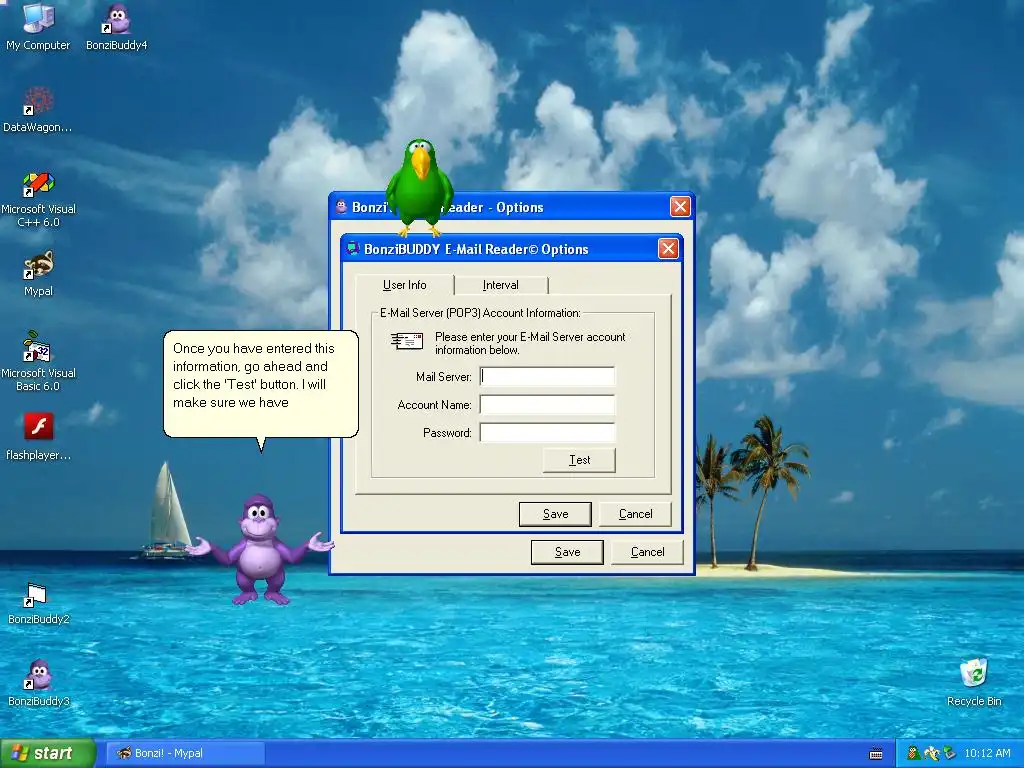Click the green parrot character
Viewport: 1024px width, 768px height.
420,187
